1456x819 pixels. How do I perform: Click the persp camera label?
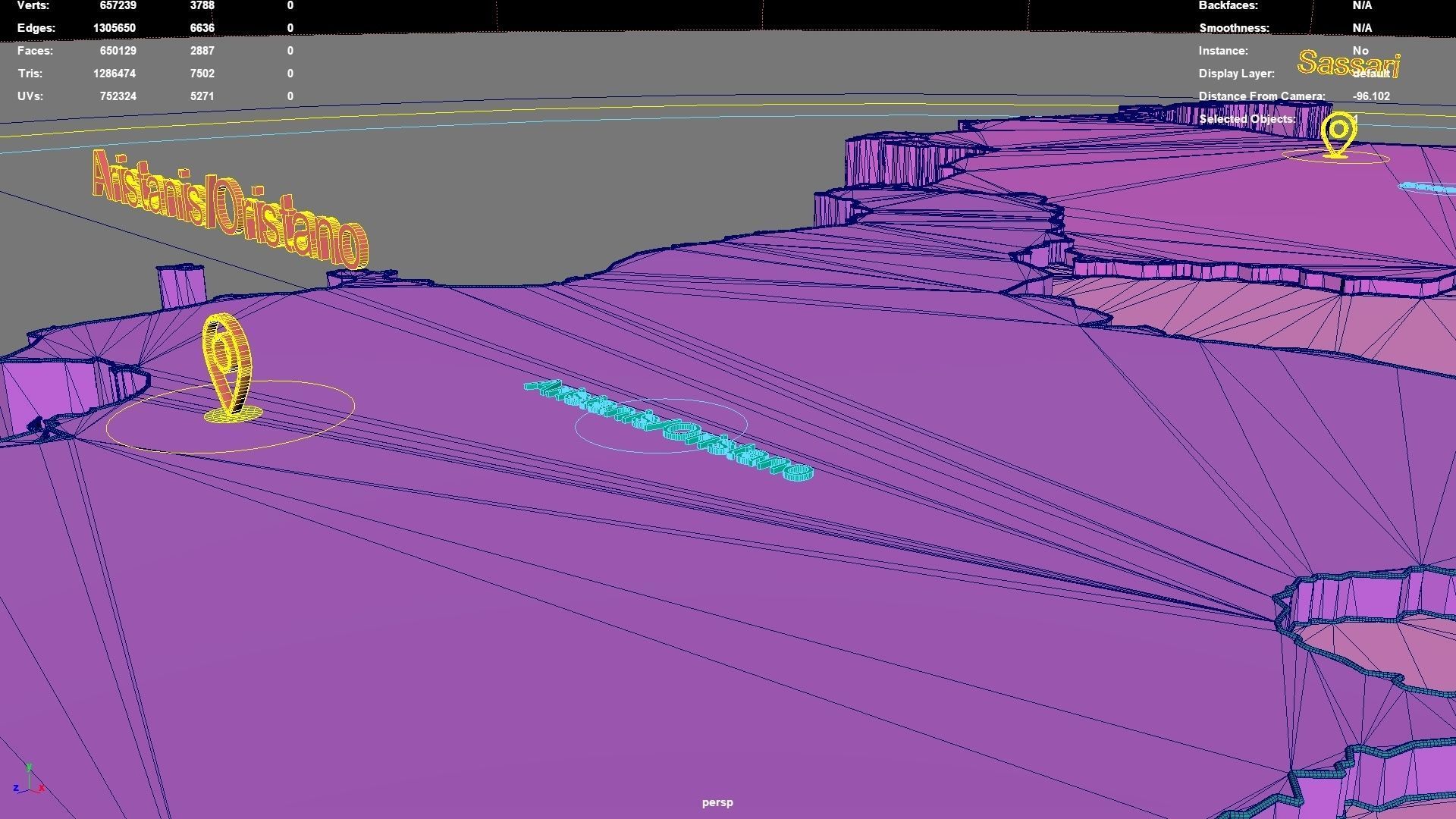pos(717,802)
